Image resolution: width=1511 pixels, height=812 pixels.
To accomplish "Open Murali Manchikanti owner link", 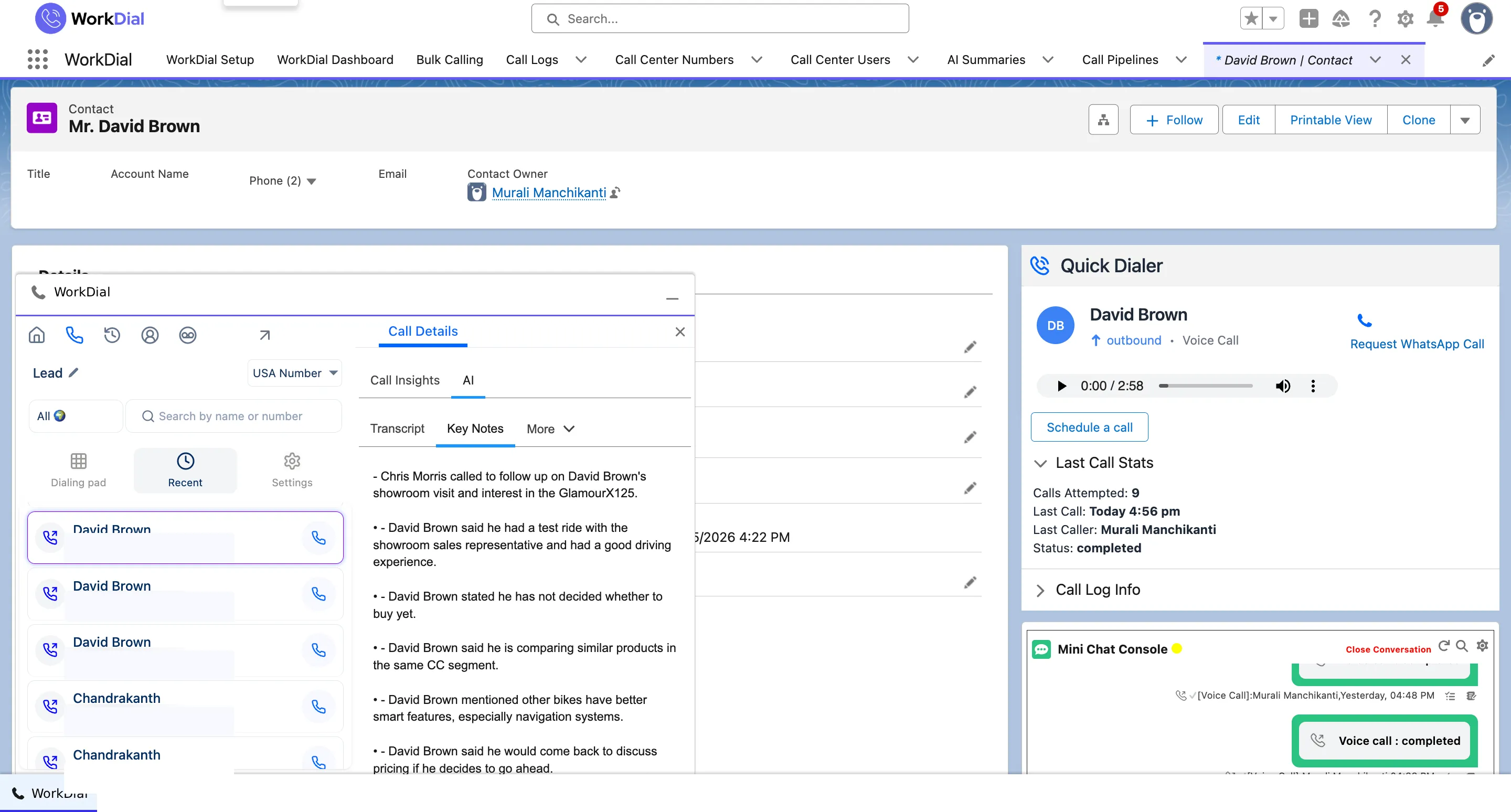I will tap(549, 193).
